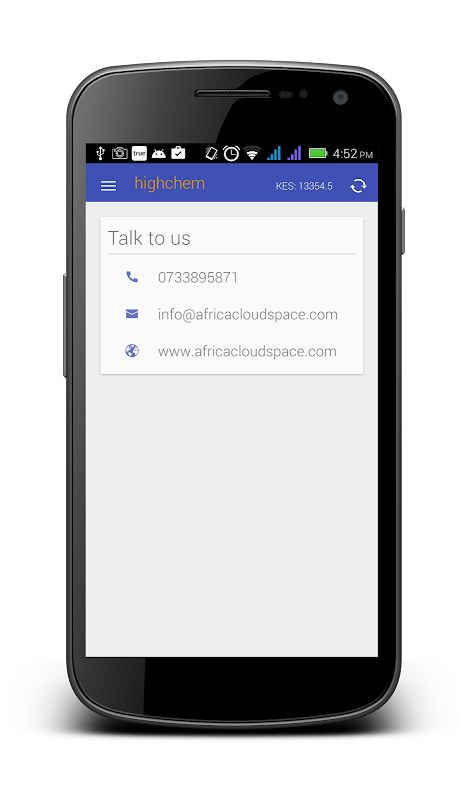The width and height of the screenshot is (460, 800).
Task: Tap the blue phone icon
Action: tap(132, 277)
